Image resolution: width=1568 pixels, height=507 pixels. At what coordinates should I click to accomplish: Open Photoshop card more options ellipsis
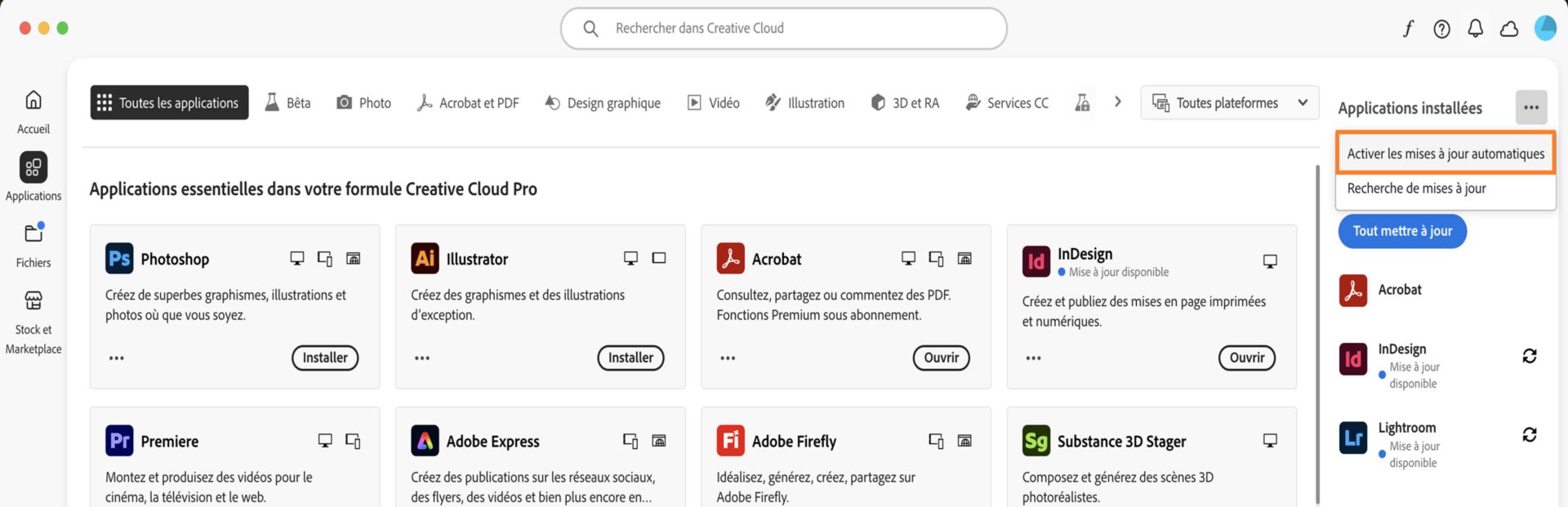(117, 358)
